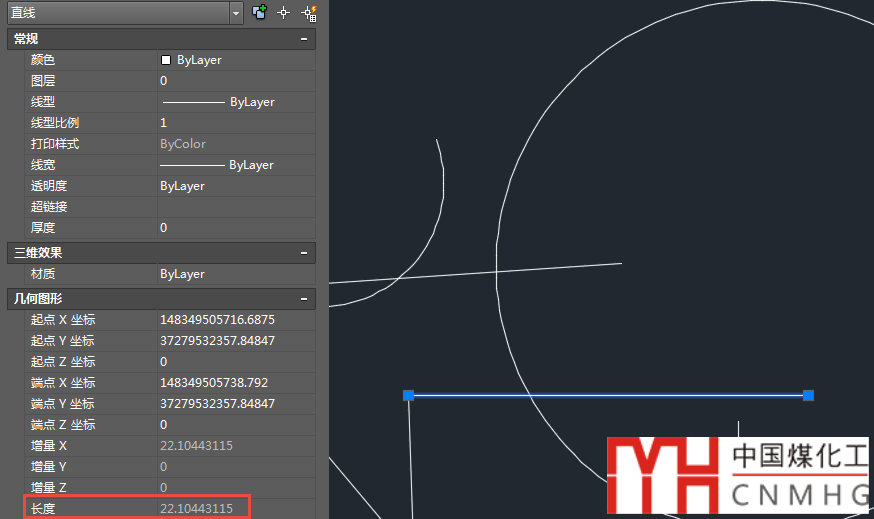The width and height of the screenshot is (874, 519).
Task: Collapse the 几何图形 section
Action: (x=303, y=299)
